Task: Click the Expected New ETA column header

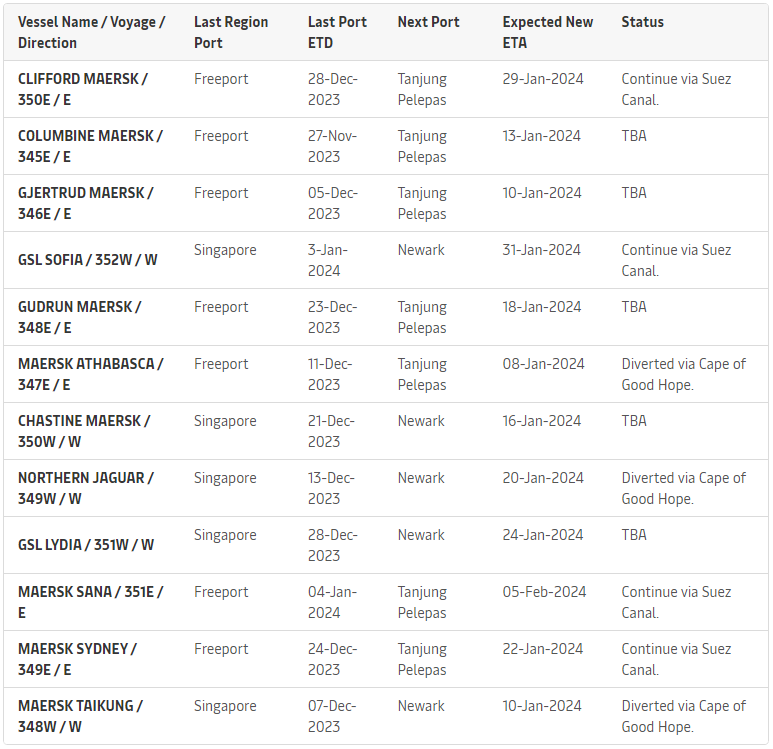Action: (x=548, y=33)
